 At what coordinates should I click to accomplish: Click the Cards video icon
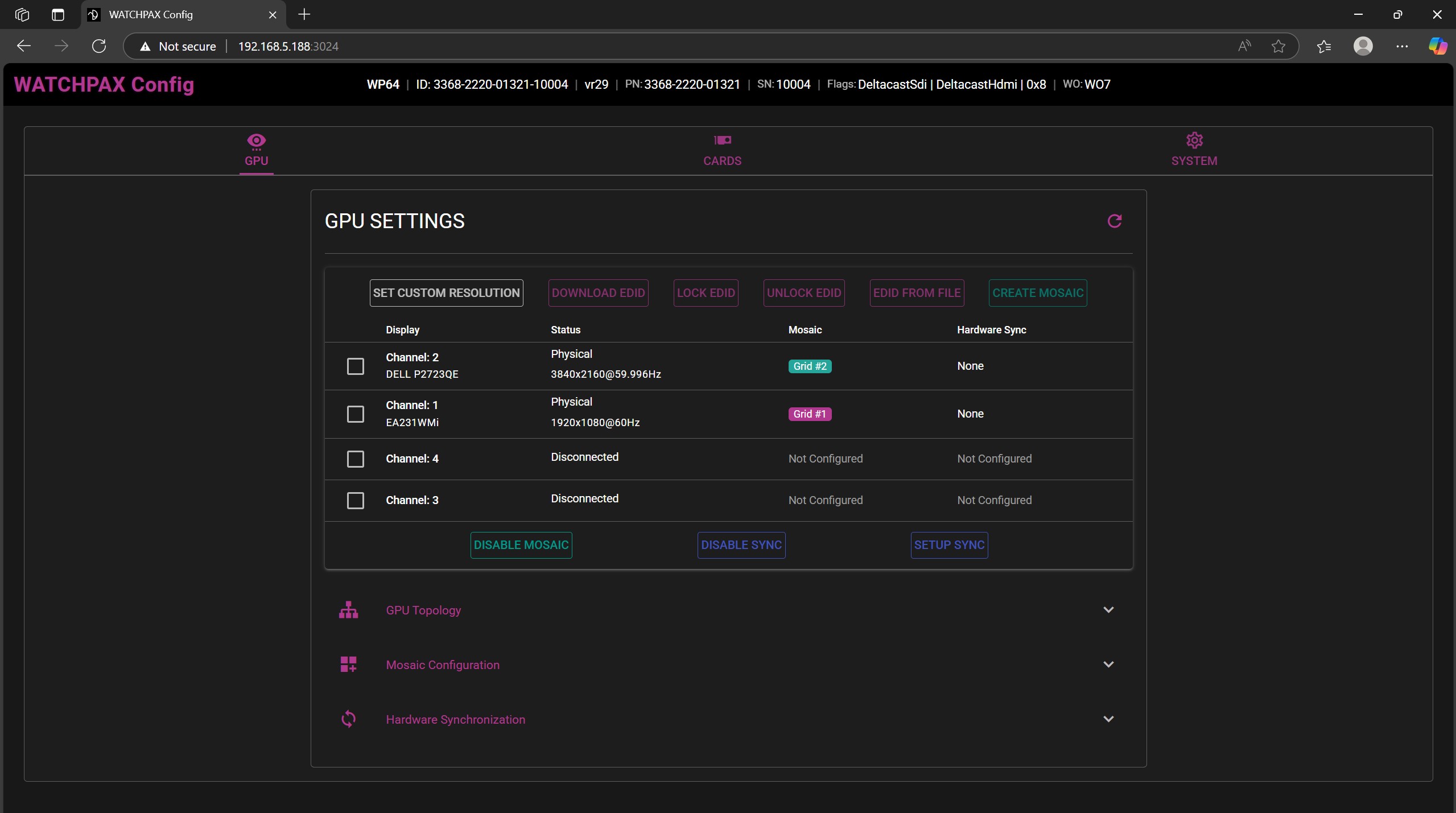tap(721, 141)
